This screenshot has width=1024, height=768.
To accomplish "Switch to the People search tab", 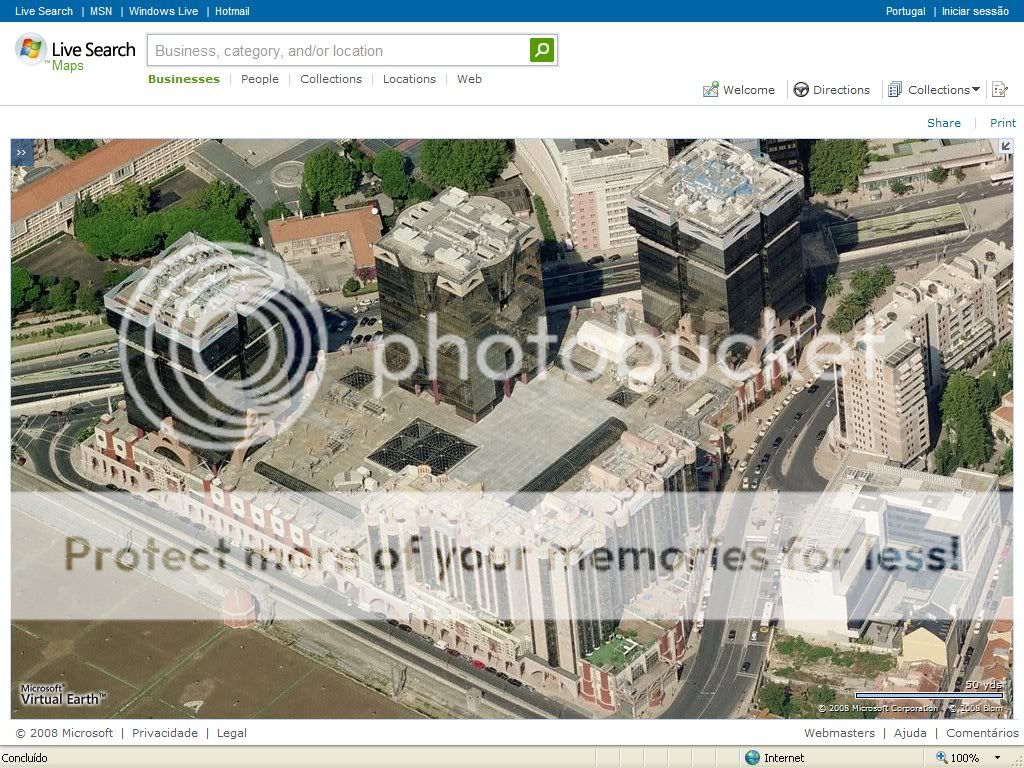I will point(260,79).
